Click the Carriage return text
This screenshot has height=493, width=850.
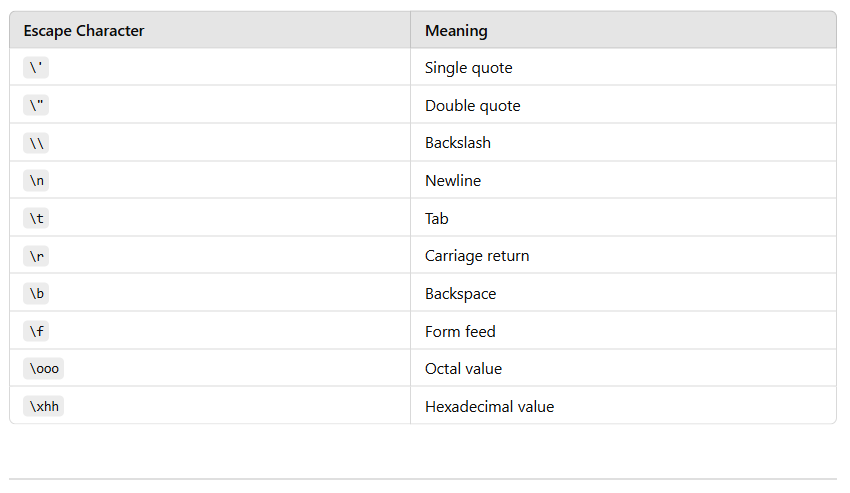(x=477, y=256)
